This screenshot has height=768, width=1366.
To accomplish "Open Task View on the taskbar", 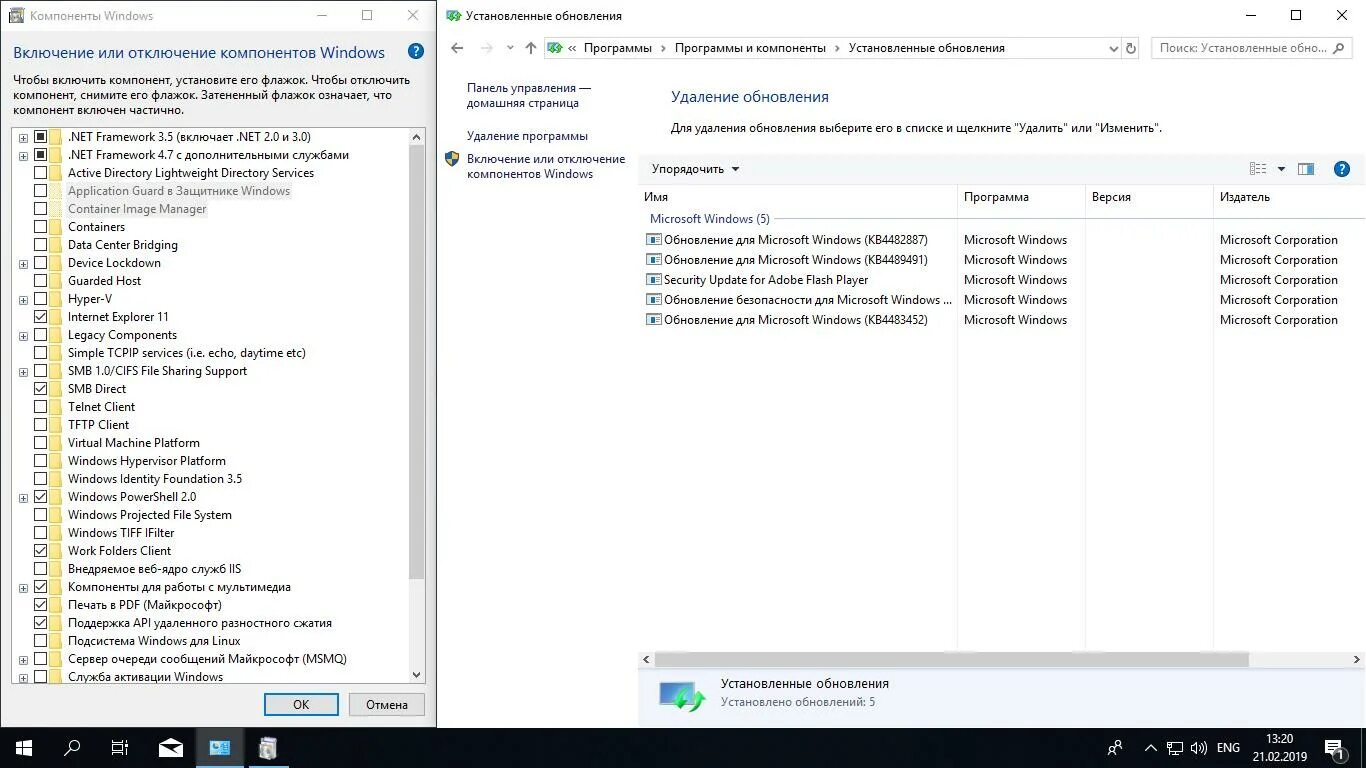I will (120, 748).
